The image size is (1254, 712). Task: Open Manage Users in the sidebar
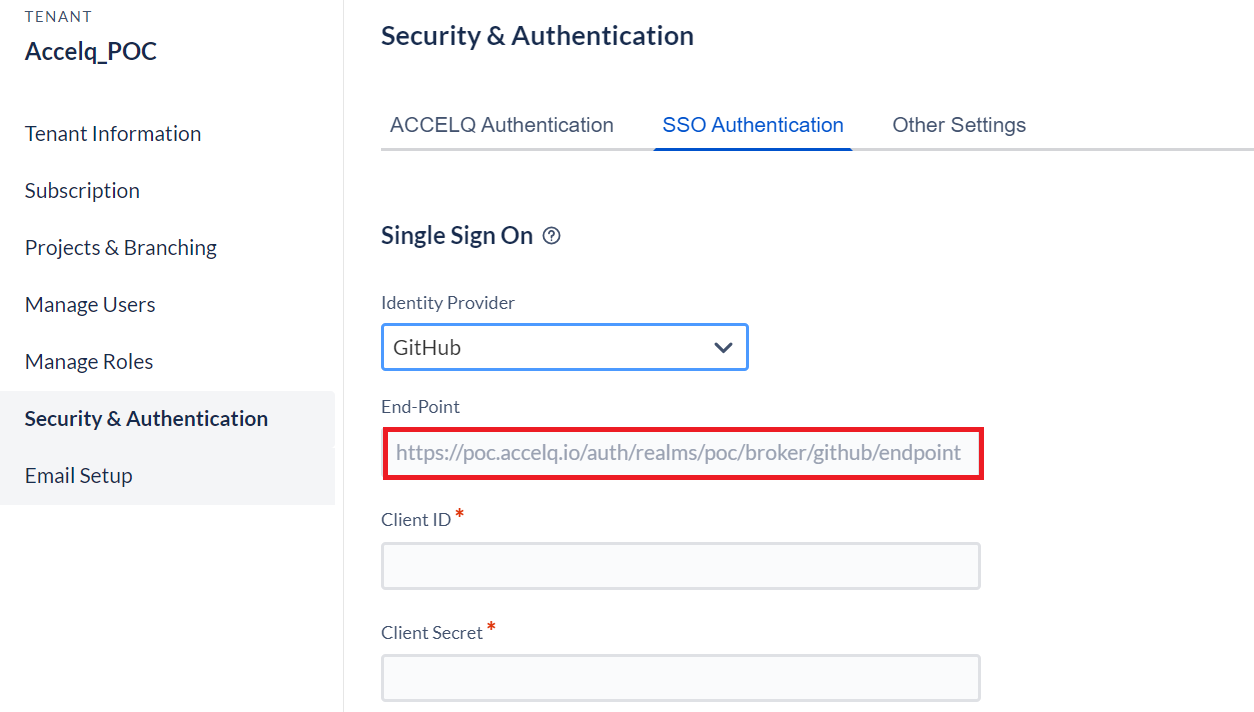pos(90,305)
